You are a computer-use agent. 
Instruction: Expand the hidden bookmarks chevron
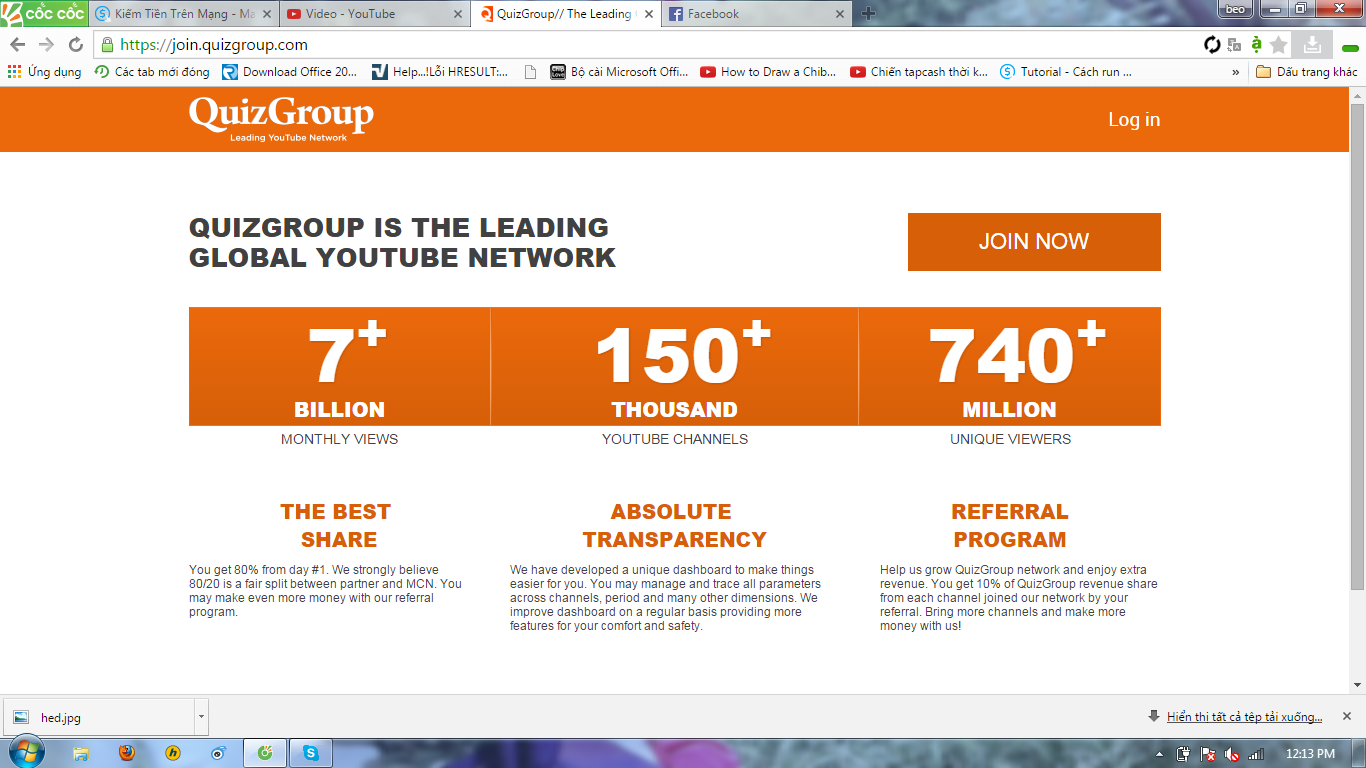(x=1236, y=72)
